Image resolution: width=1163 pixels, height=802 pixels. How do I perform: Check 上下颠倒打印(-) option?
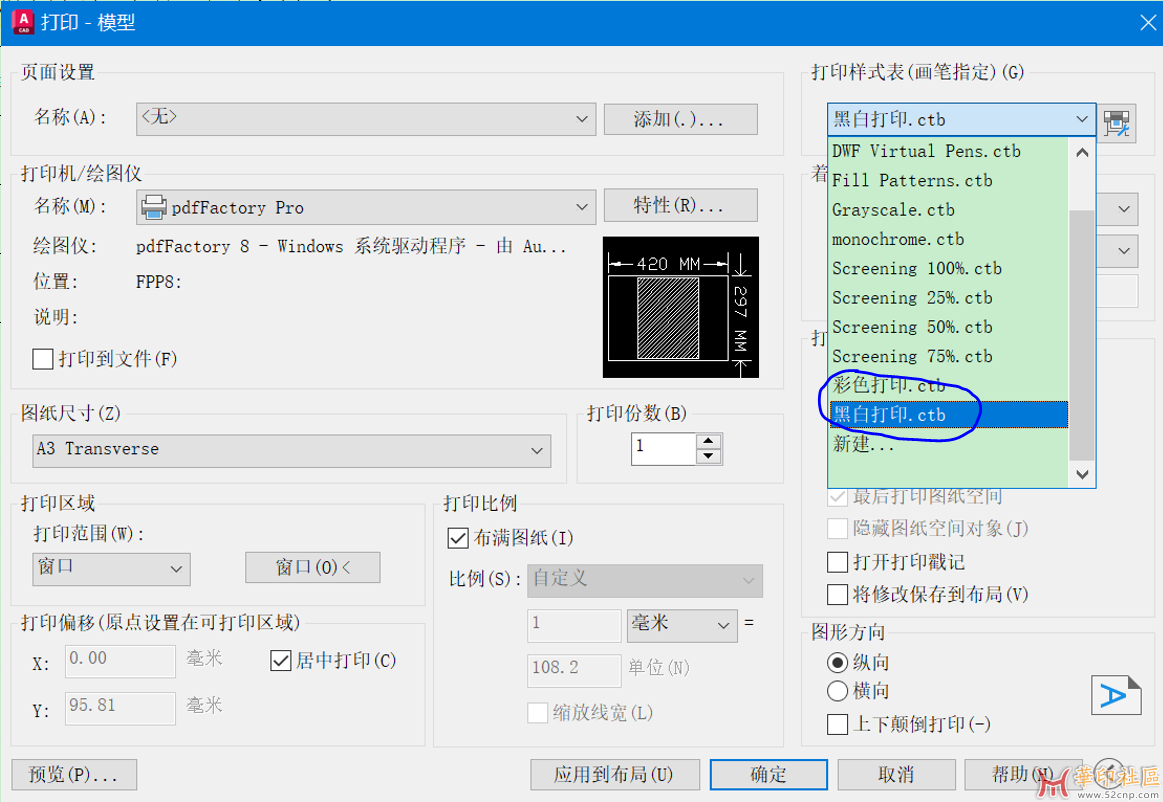(x=837, y=724)
